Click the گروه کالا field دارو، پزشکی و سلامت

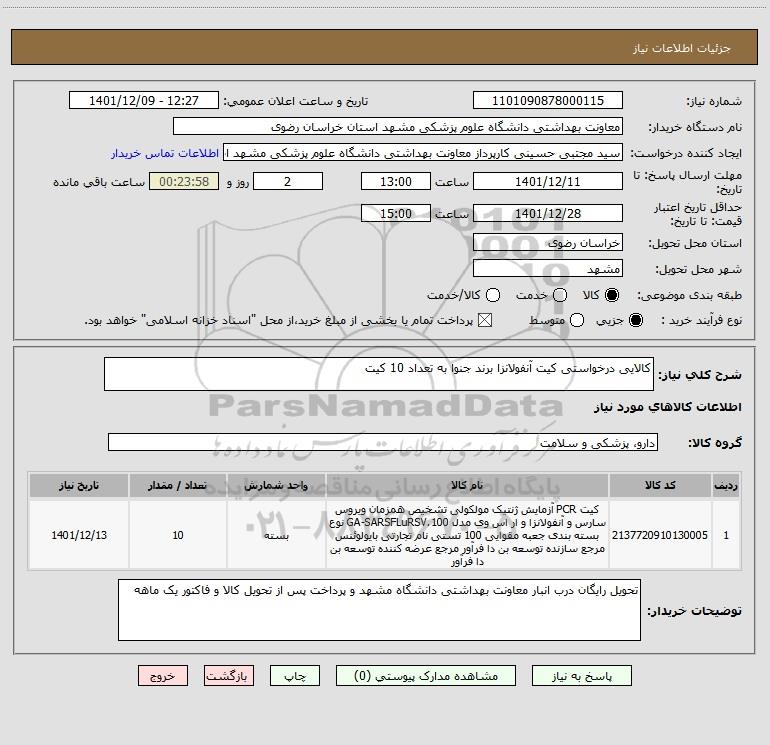[x=383, y=442]
